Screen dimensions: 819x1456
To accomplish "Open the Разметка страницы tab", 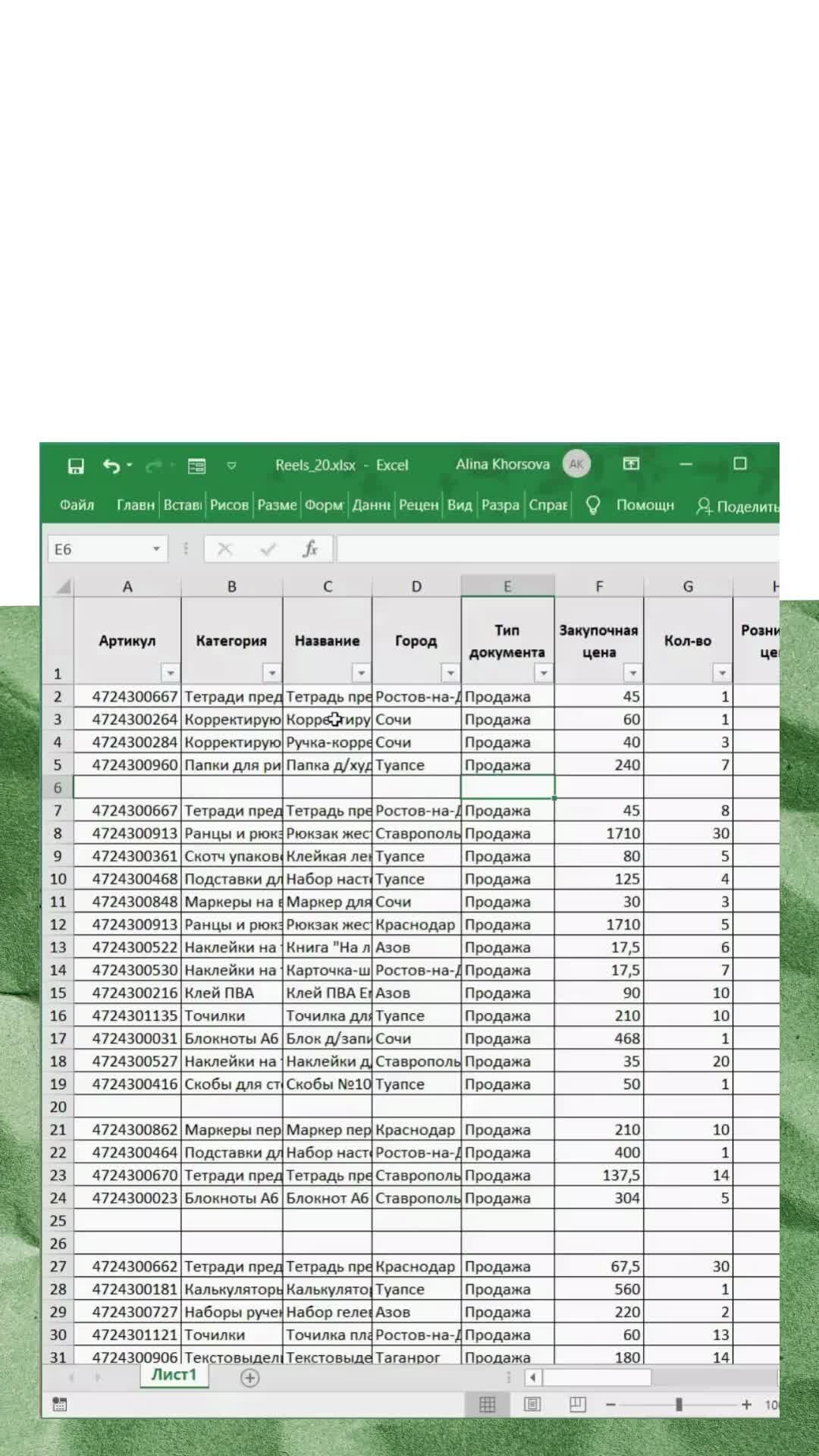I will (277, 505).
